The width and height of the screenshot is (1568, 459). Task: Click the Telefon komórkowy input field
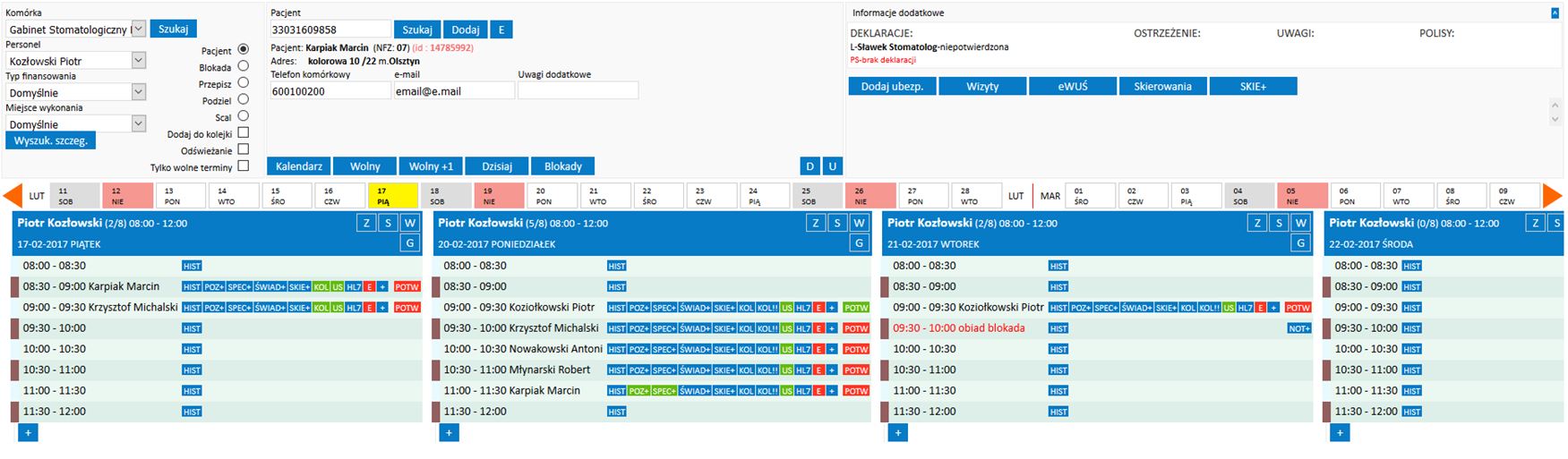click(329, 91)
